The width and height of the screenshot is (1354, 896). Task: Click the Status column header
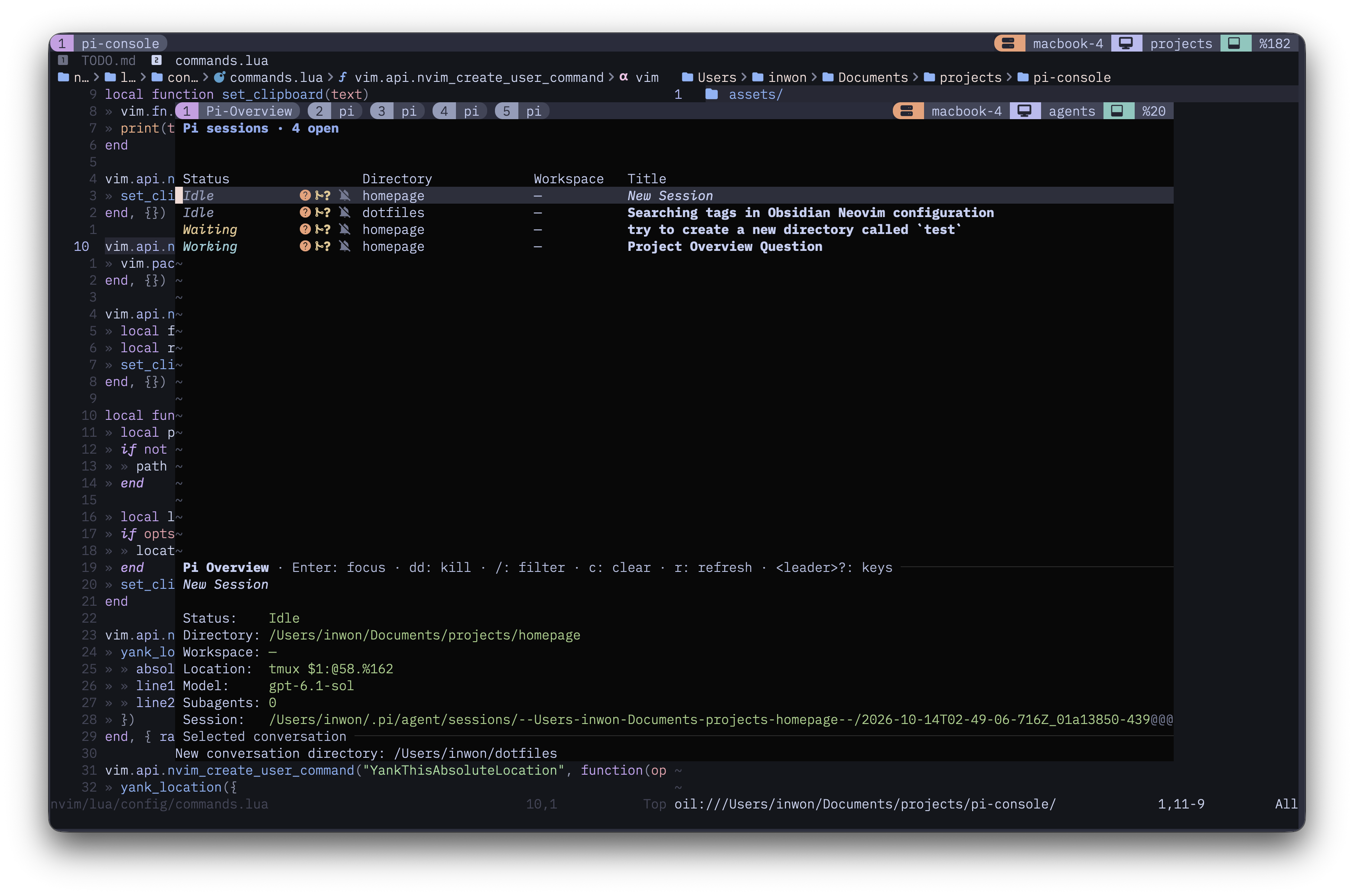[x=206, y=179]
